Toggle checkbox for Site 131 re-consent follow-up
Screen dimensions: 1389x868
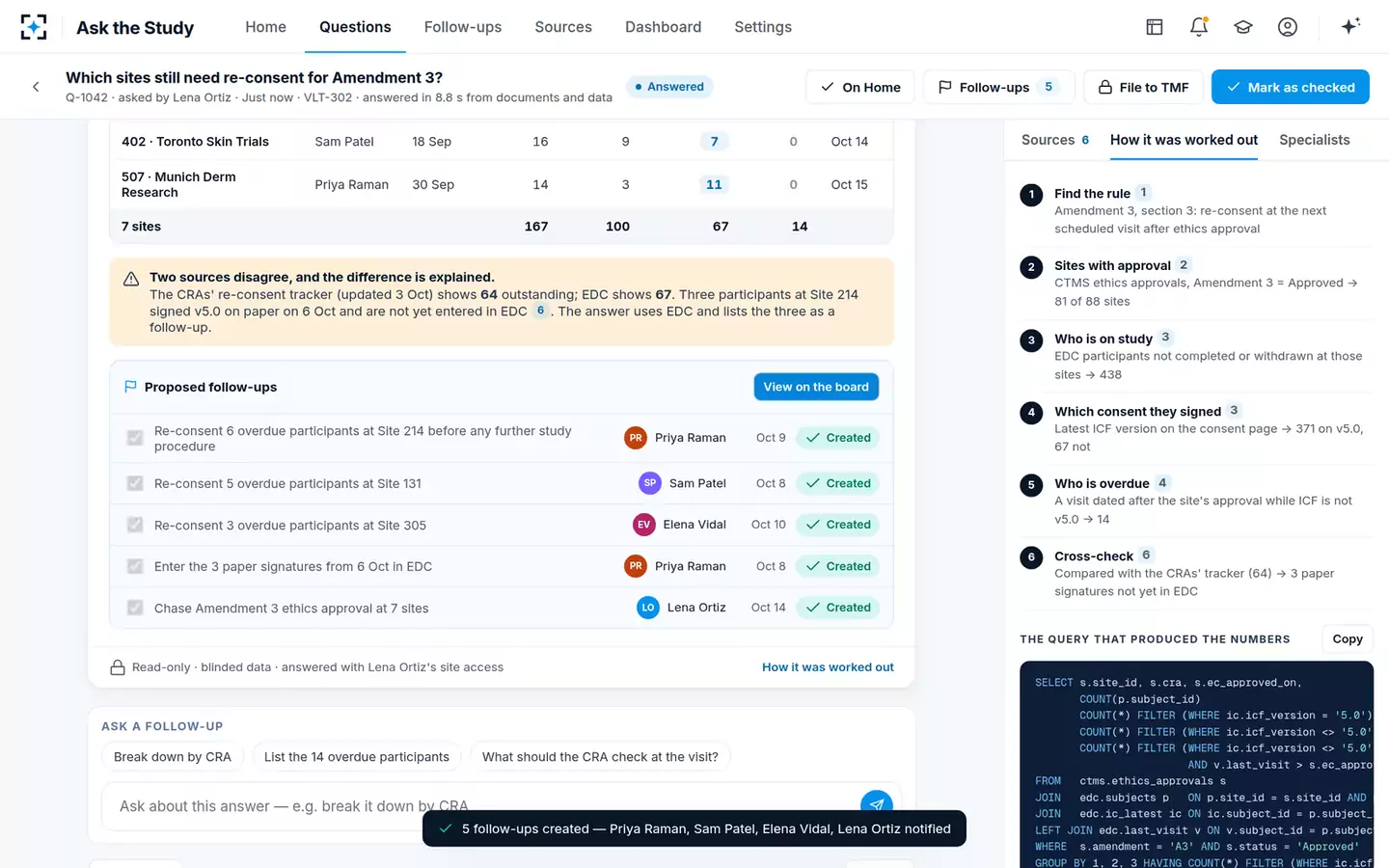click(135, 483)
